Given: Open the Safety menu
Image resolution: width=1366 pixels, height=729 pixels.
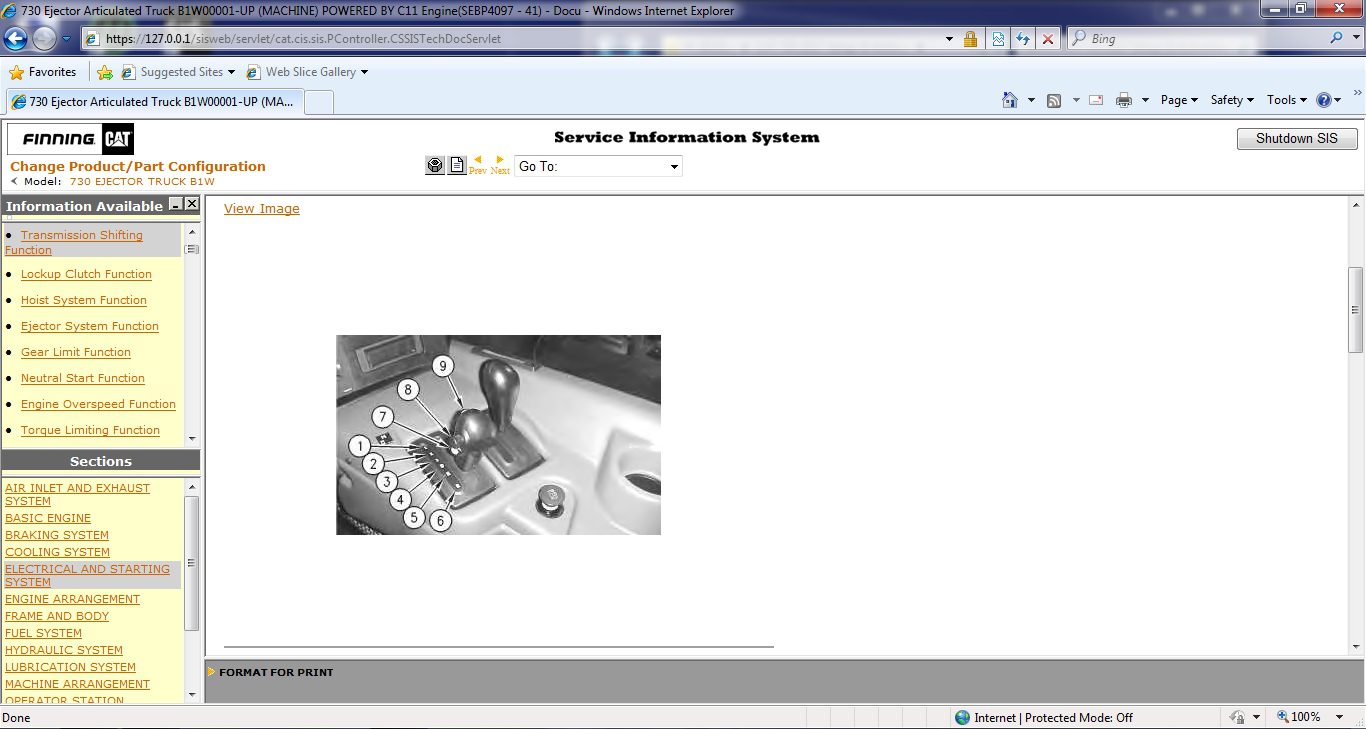Looking at the screenshot, I should pos(1232,100).
